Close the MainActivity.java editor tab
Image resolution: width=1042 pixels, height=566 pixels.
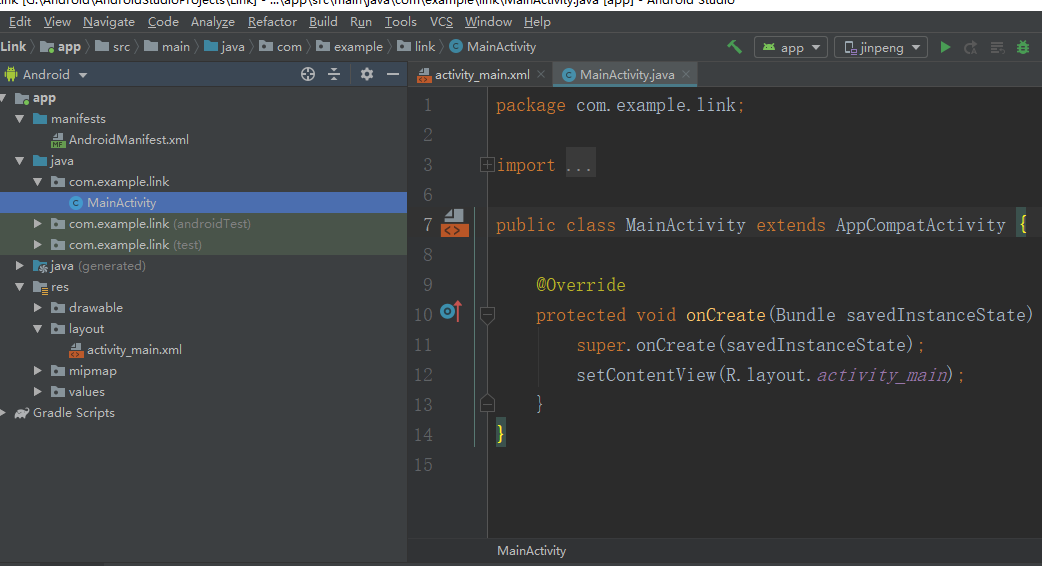coord(686,75)
